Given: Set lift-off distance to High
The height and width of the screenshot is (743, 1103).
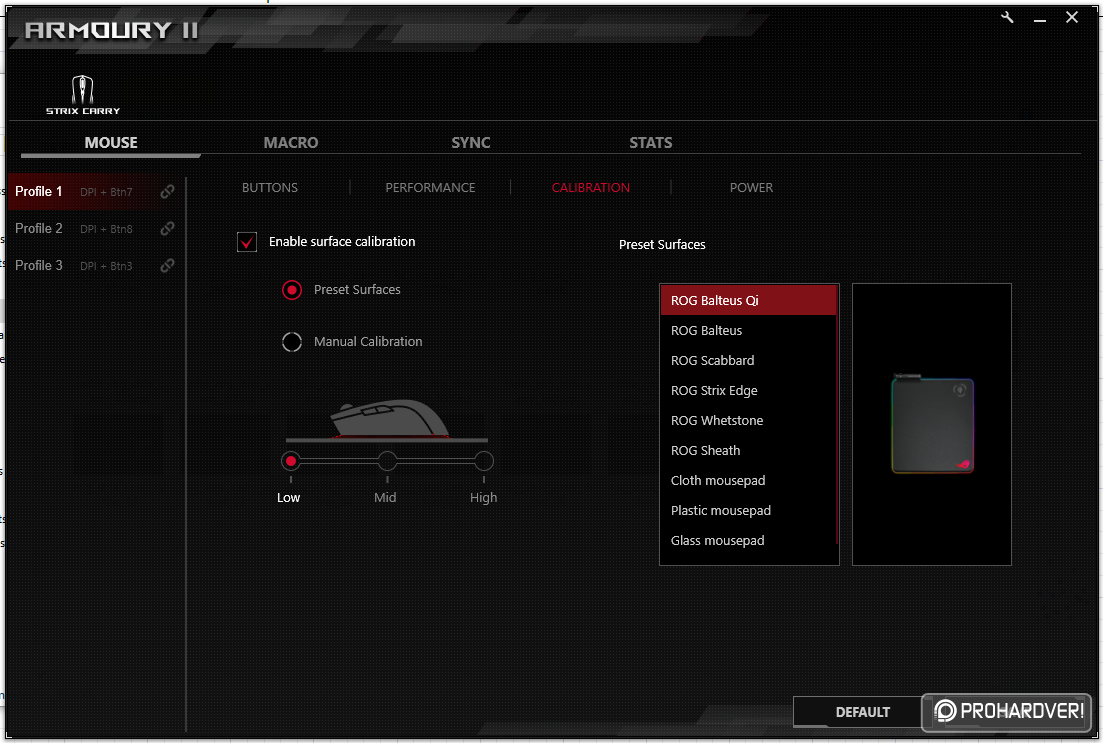Looking at the screenshot, I should [x=484, y=462].
